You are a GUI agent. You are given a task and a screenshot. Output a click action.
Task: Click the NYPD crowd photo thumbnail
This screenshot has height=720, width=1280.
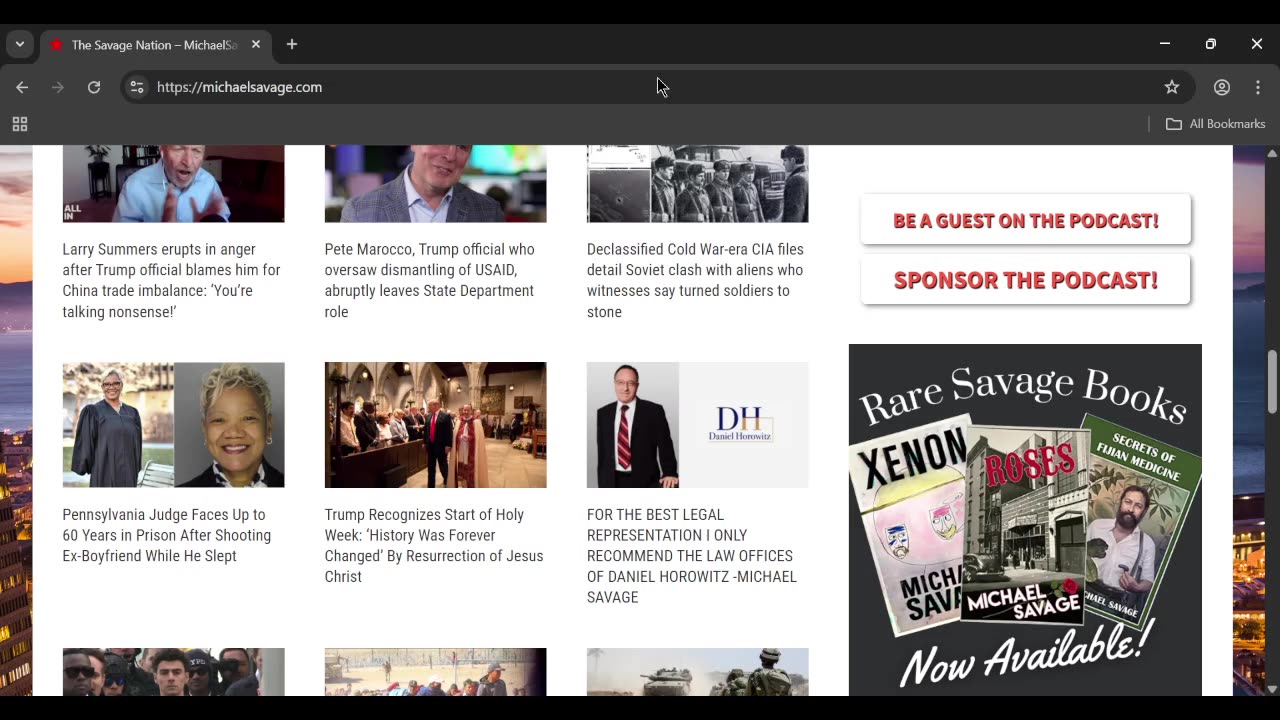173,672
